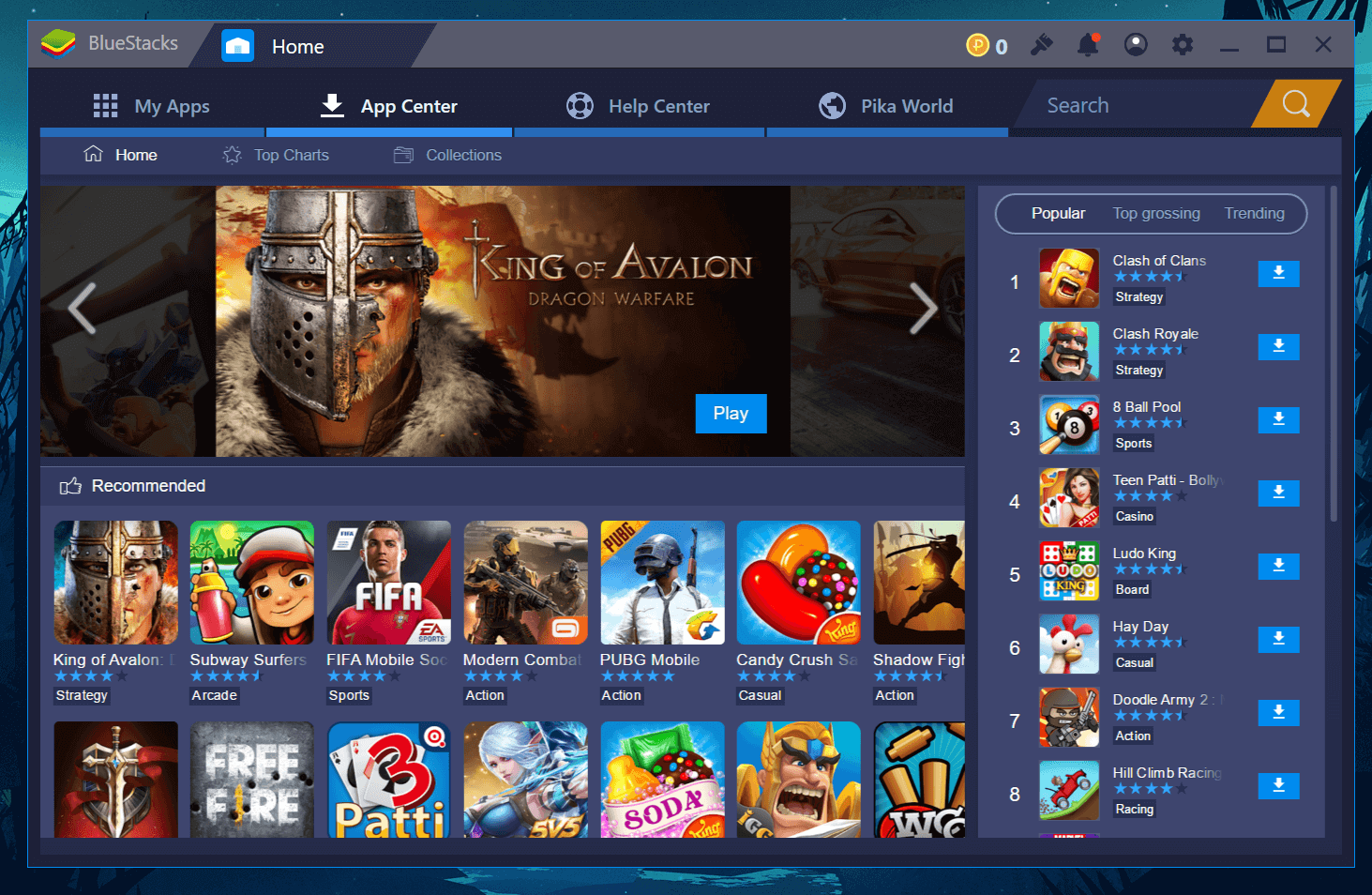Show the Top grossing list
The height and width of the screenshot is (895, 1372).
(x=1156, y=213)
